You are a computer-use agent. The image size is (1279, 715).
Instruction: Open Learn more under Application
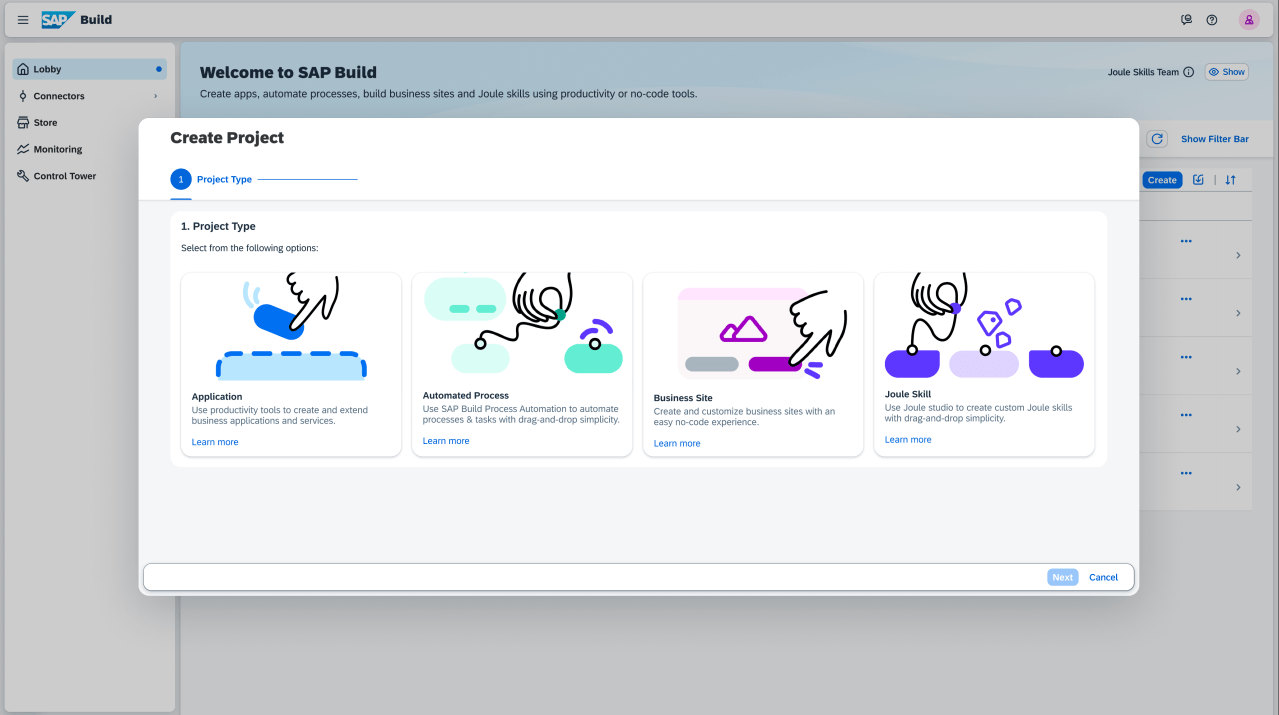click(215, 442)
